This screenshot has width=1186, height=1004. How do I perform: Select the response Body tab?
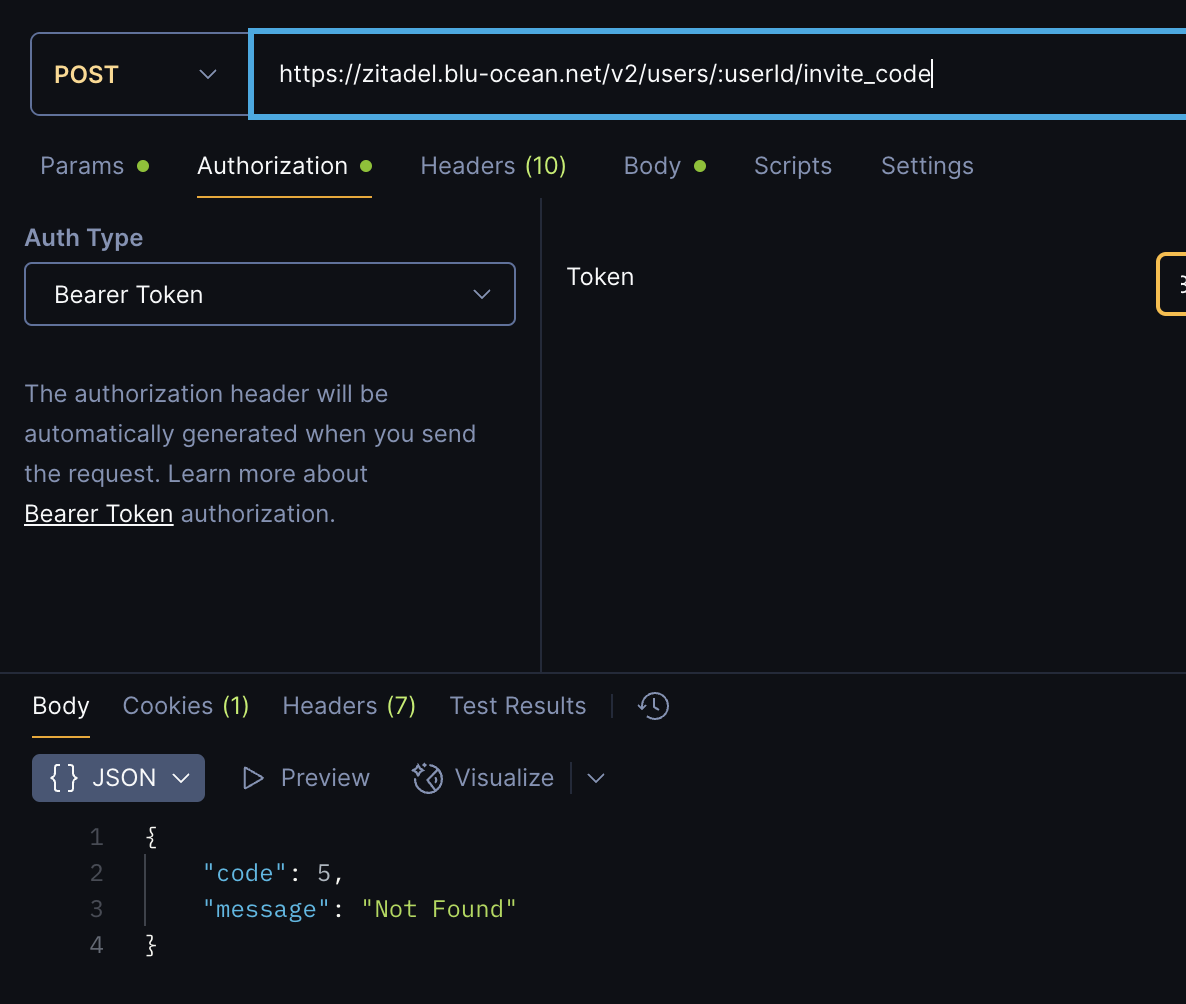click(x=61, y=705)
